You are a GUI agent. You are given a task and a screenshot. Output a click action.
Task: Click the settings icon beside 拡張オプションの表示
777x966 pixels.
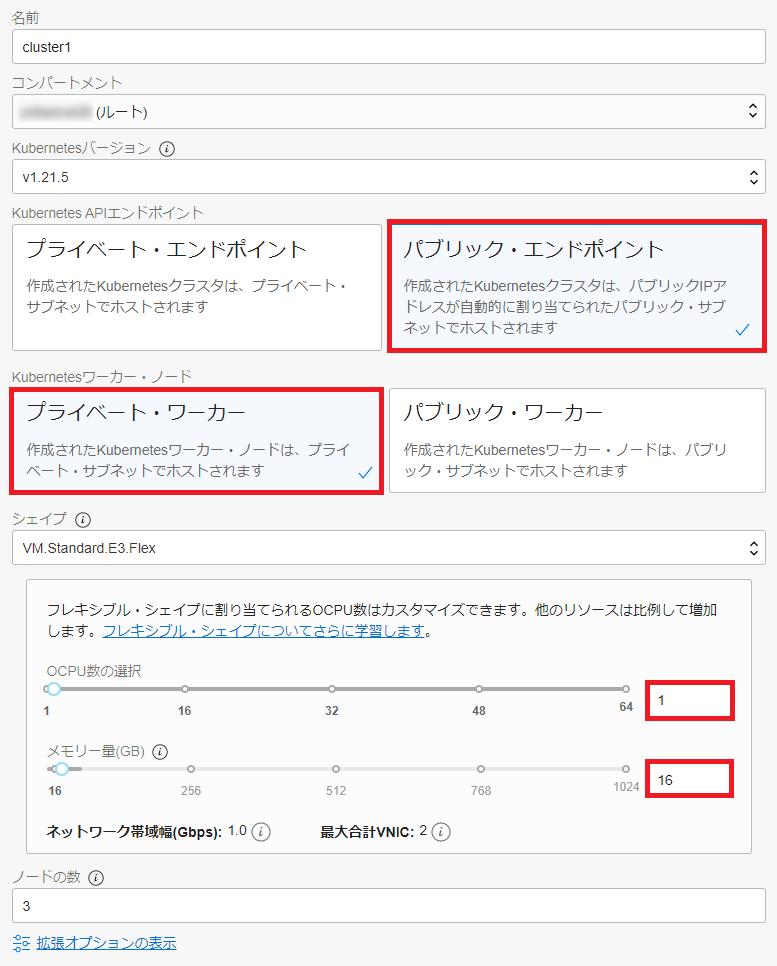click(x=22, y=943)
